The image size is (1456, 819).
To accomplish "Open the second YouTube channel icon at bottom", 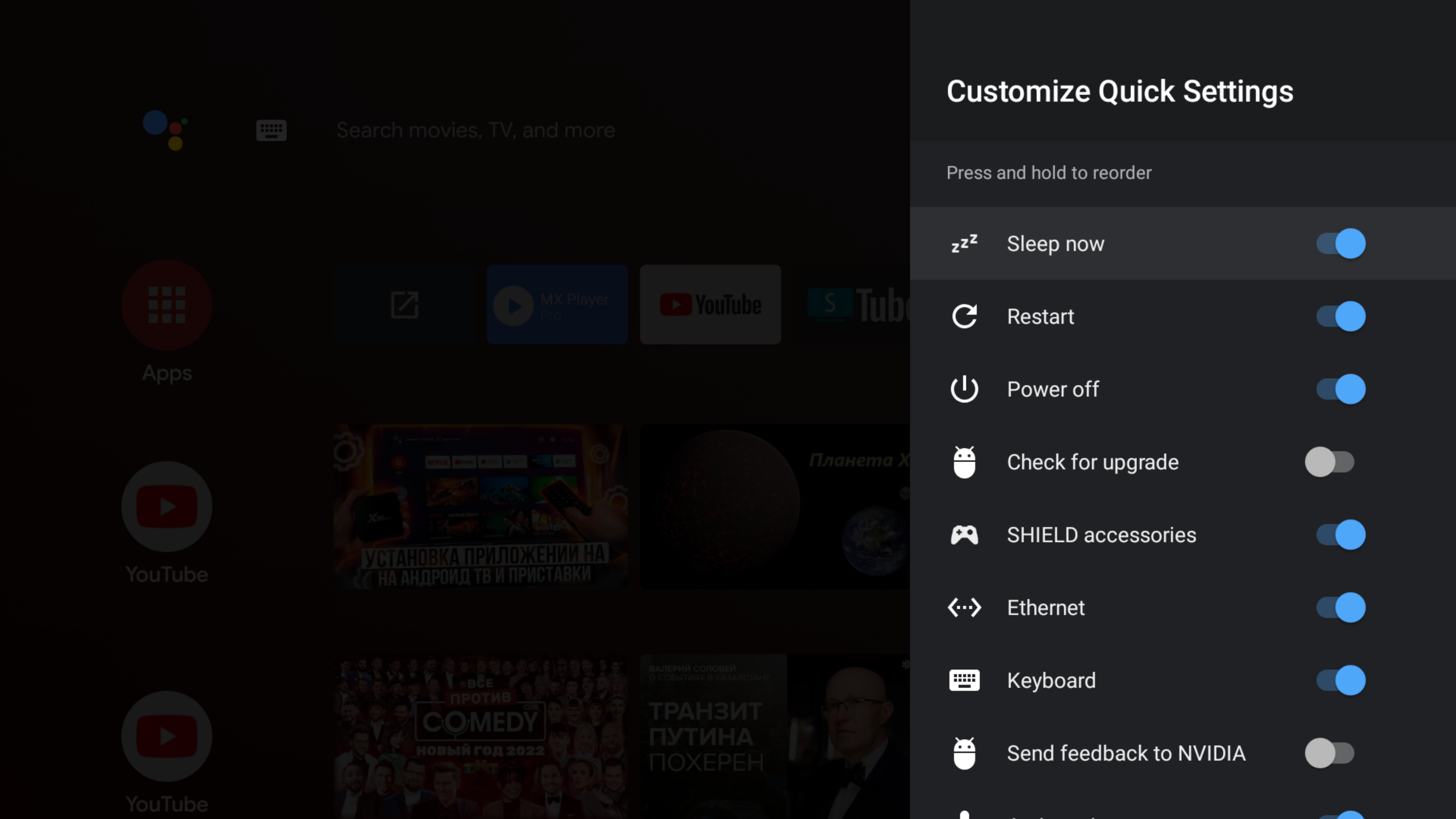I will click(x=167, y=736).
